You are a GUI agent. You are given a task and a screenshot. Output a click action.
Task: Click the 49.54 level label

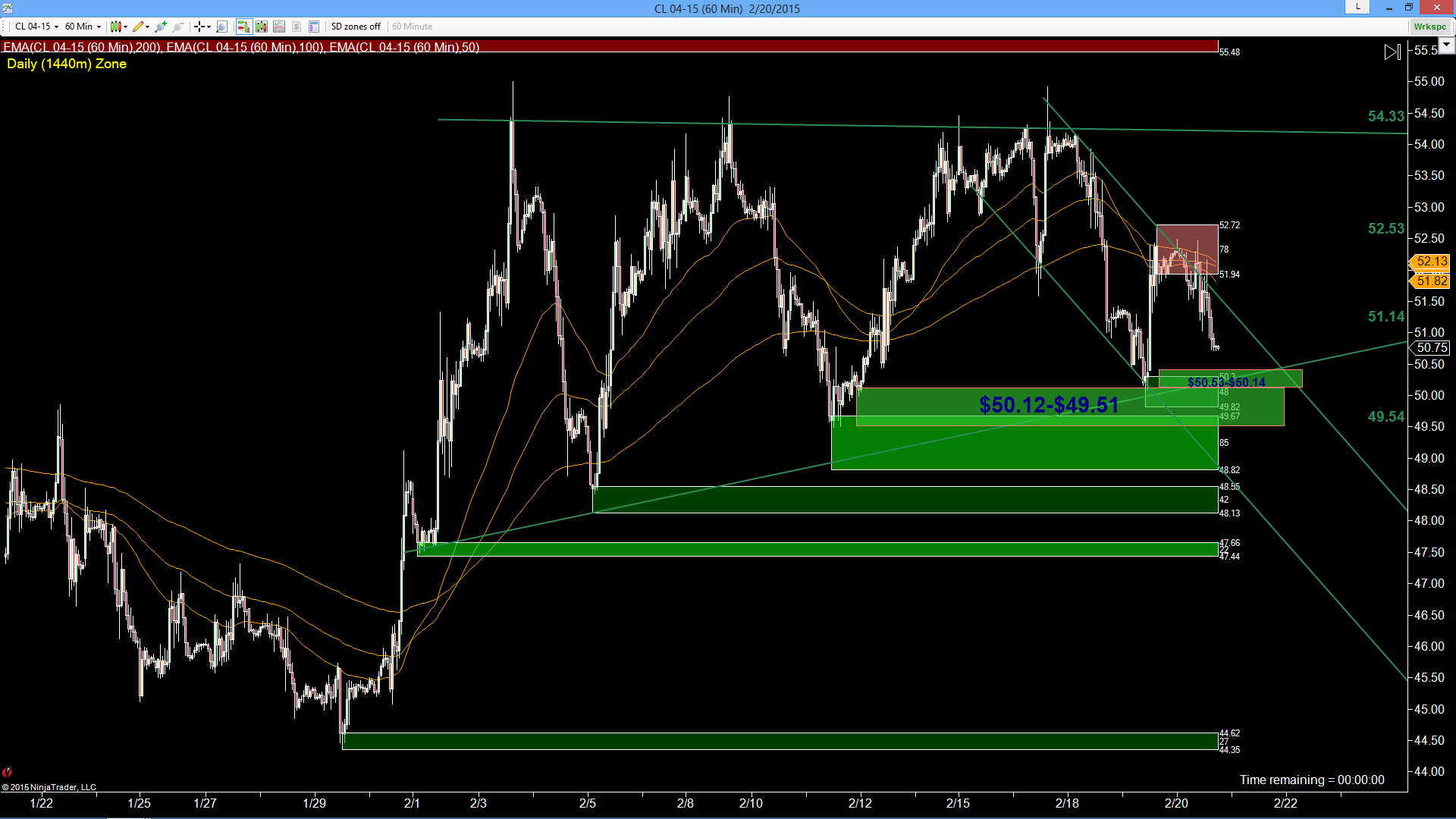pos(1385,416)
